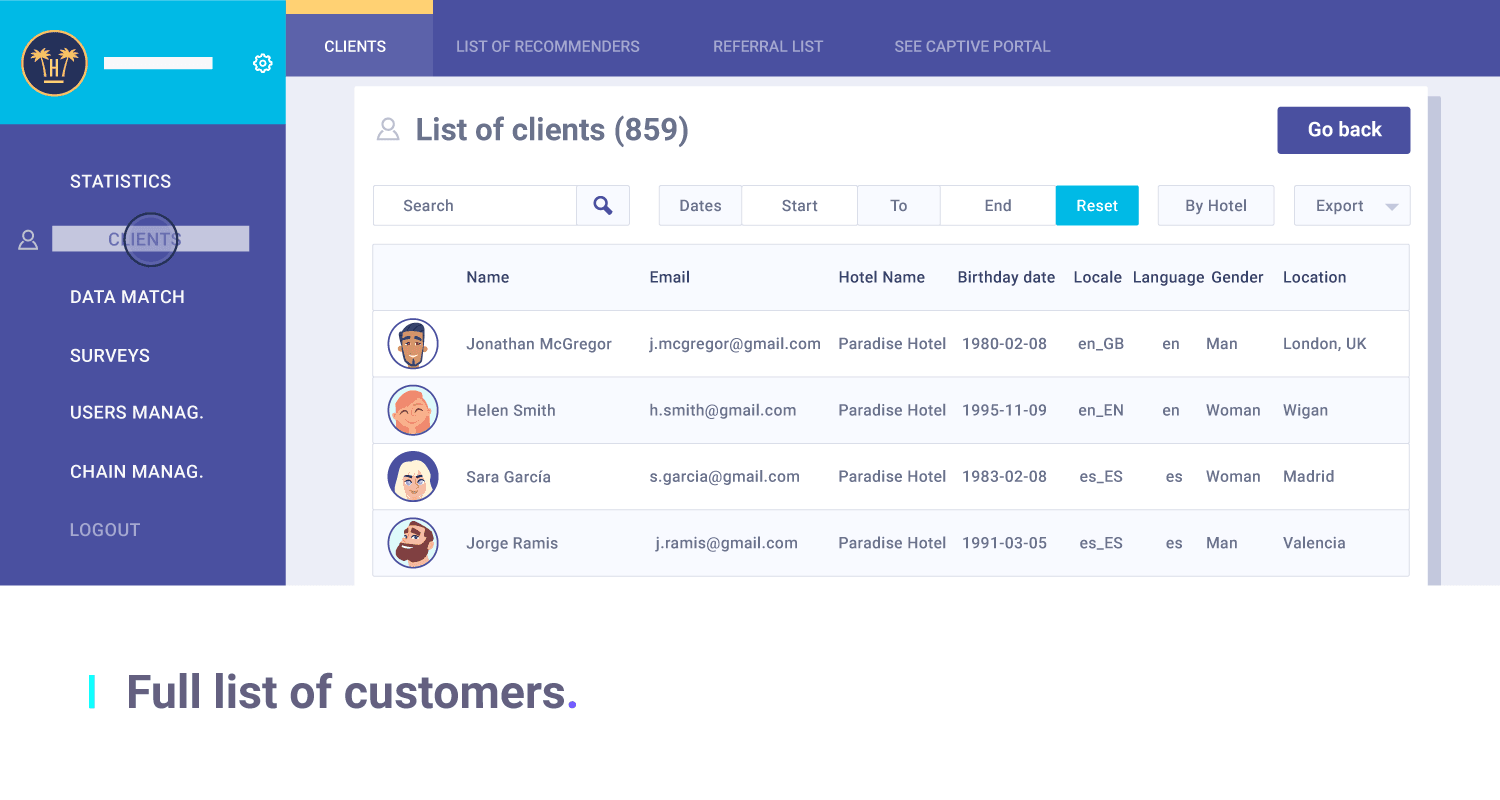Open the Referral List tab
The width and height of the screenshot is (1500, 800).
tap(767, 46)
